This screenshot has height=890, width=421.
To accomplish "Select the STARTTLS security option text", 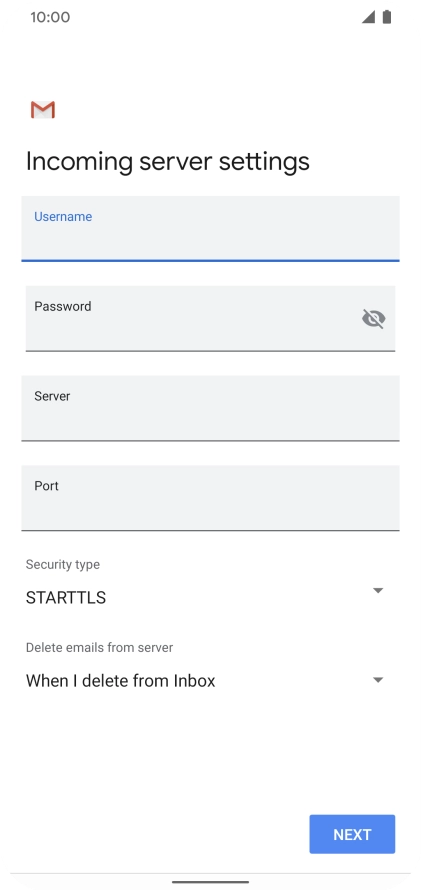I will click(x=66, y=598).
